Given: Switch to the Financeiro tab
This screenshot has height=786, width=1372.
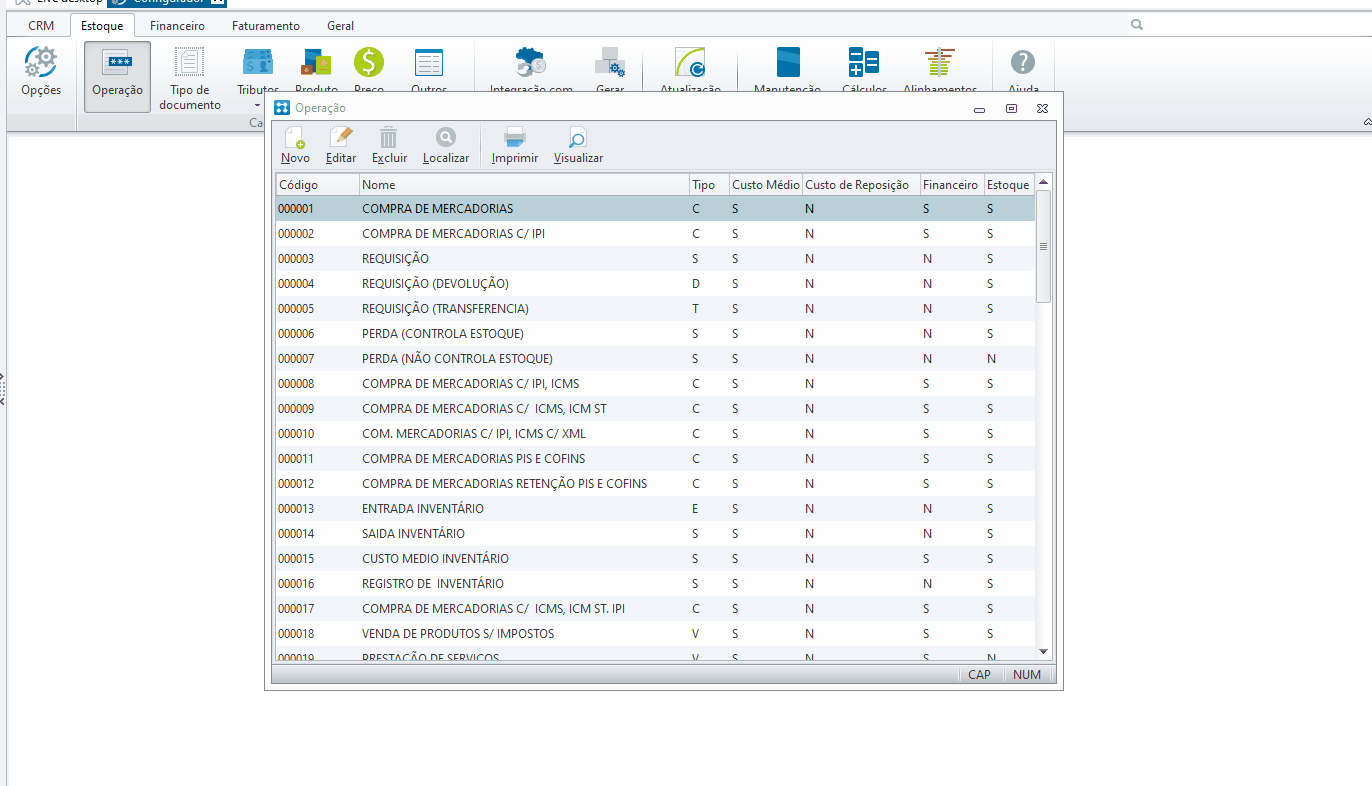Looking at the screenshot, I should click(177, 25).
